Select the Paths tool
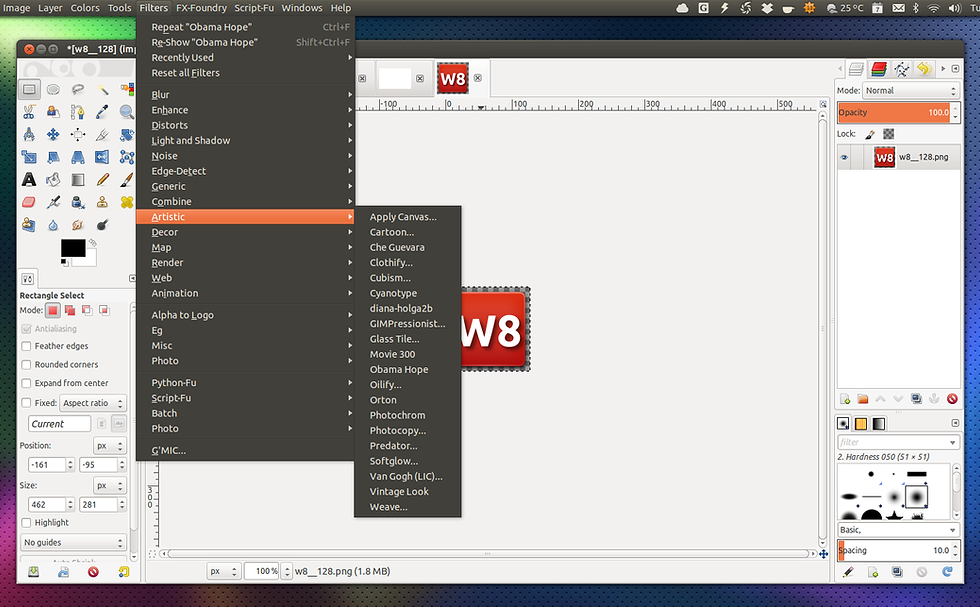980x607 pixels. [78, 112]
